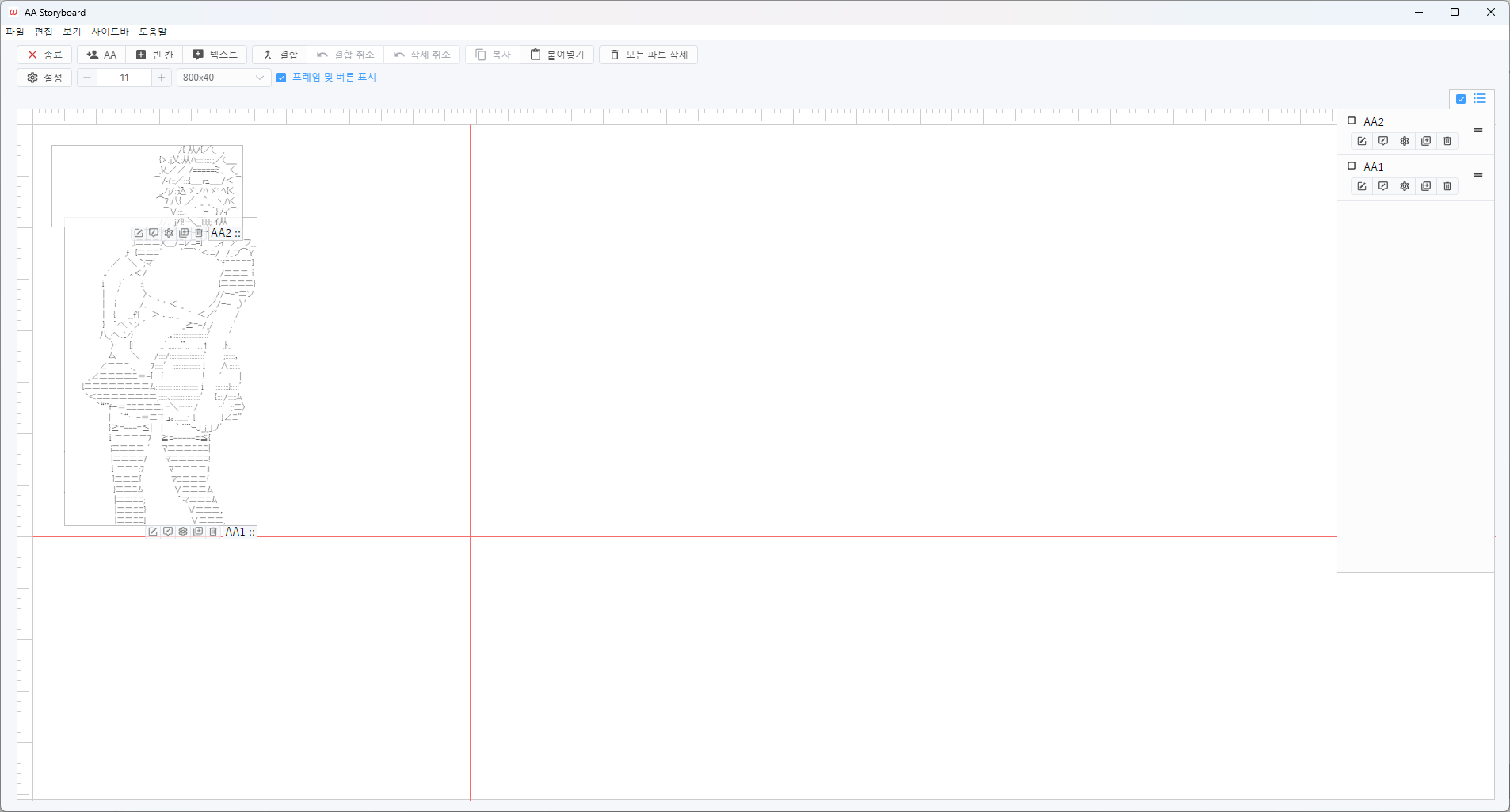Uncheck the 프레임 및 버튼 표시 checkbox
1510x812 pixels.
click(281, 78)
